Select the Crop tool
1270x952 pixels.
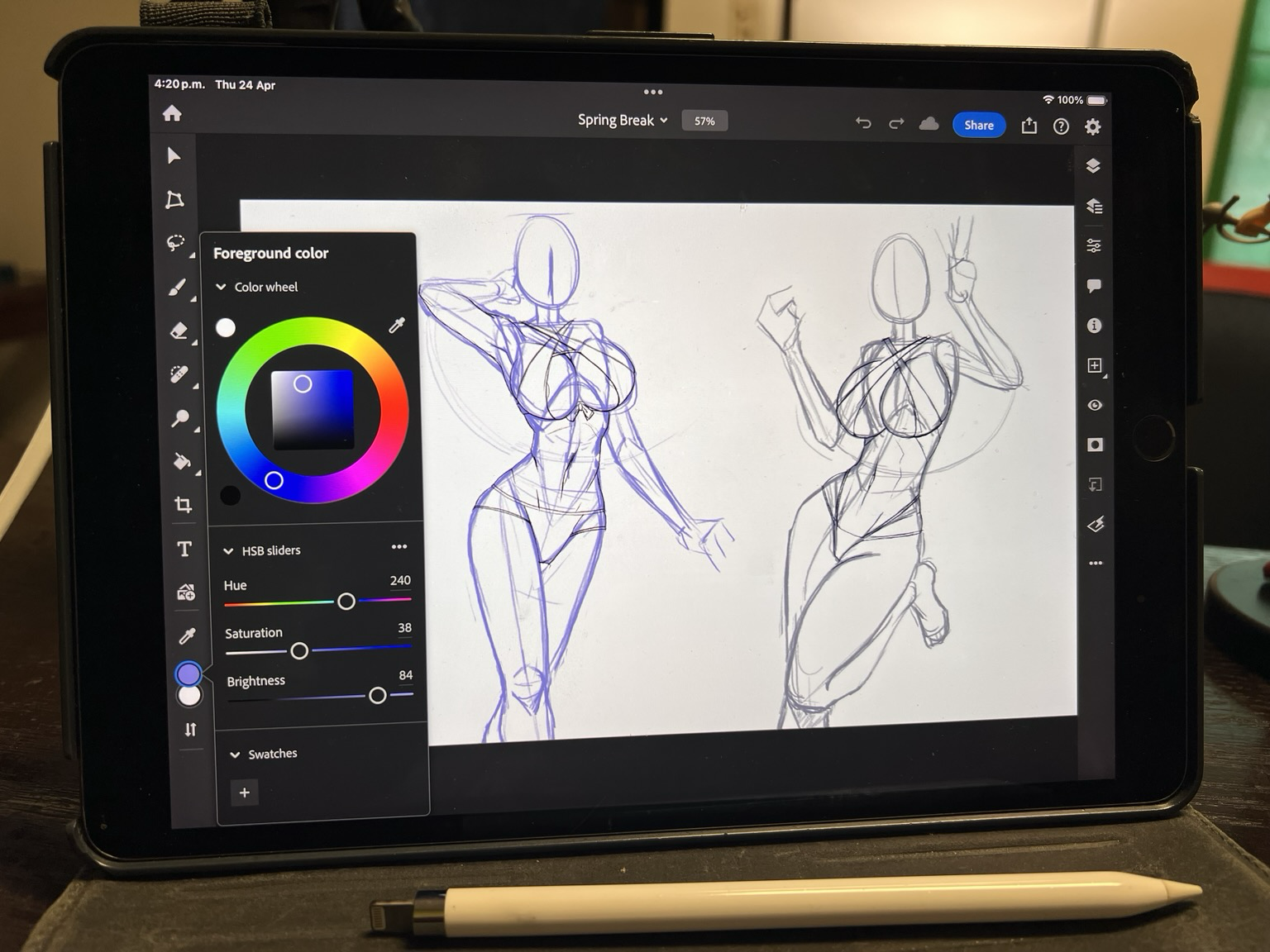tap(184, 504)
